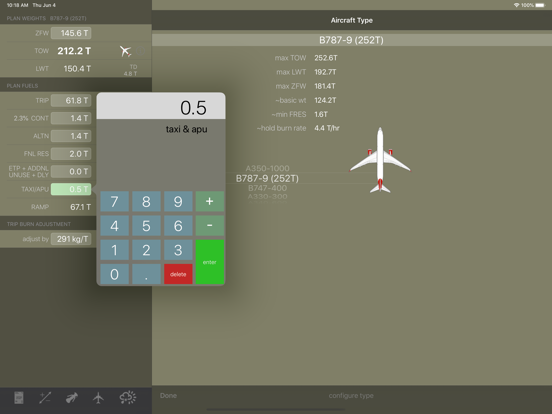Tap the red delete key

point(178,274)
